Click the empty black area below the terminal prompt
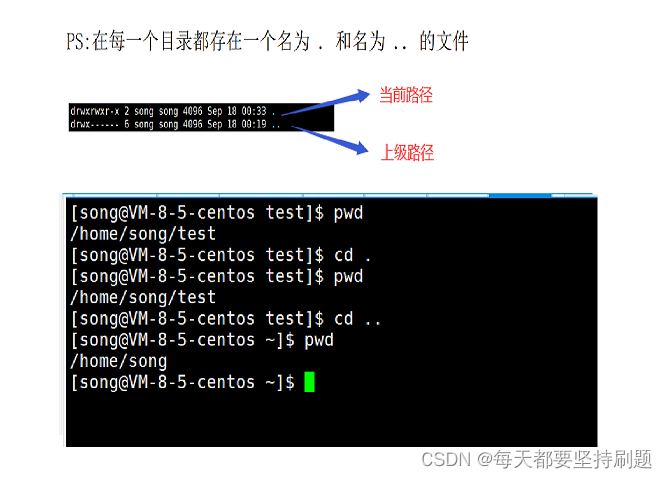 pos(331,419)
